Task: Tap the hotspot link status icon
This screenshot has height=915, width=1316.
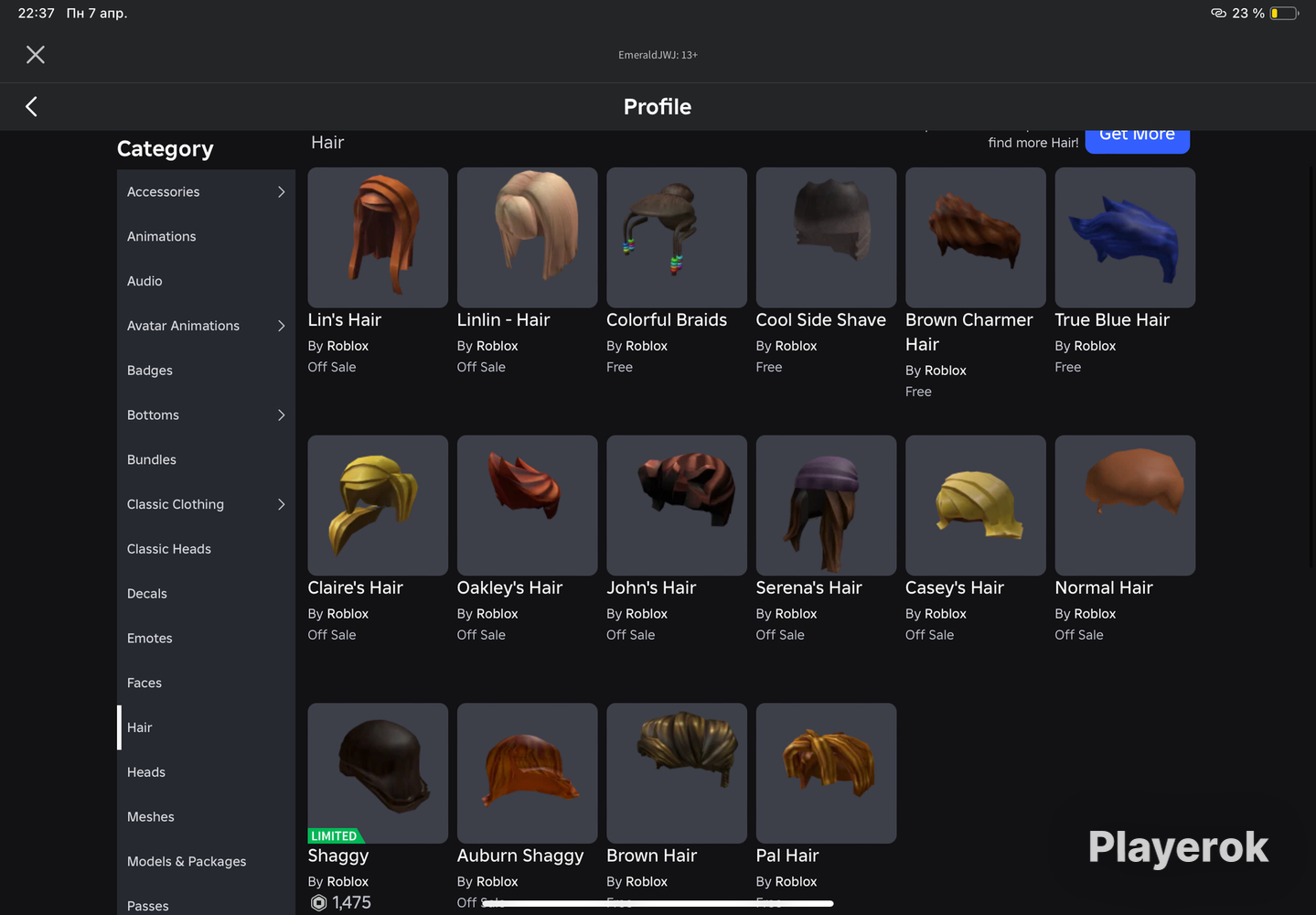Action: [x=1218, y=13]
